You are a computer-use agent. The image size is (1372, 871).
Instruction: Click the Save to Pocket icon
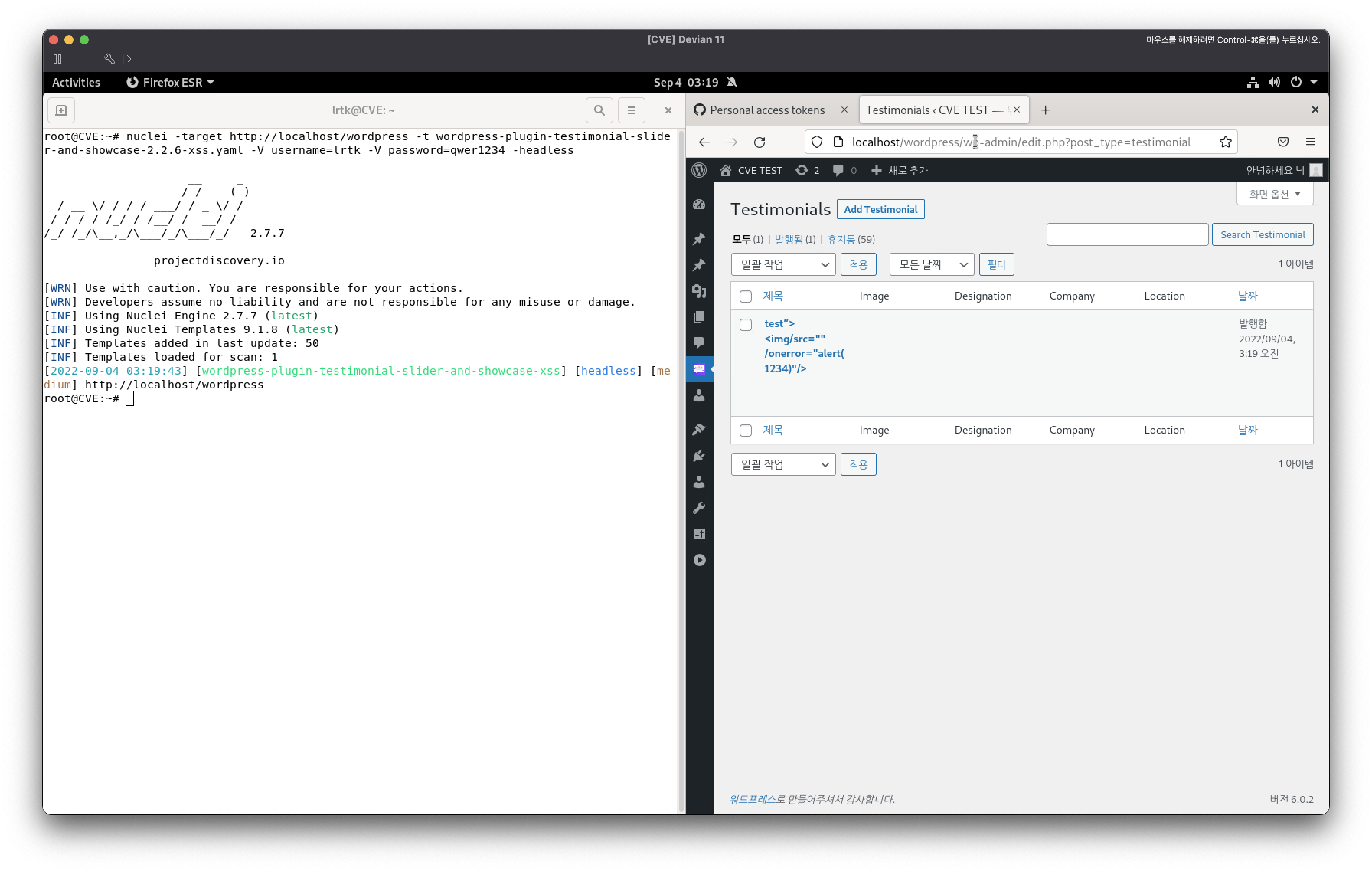(x=1282, y=142)
